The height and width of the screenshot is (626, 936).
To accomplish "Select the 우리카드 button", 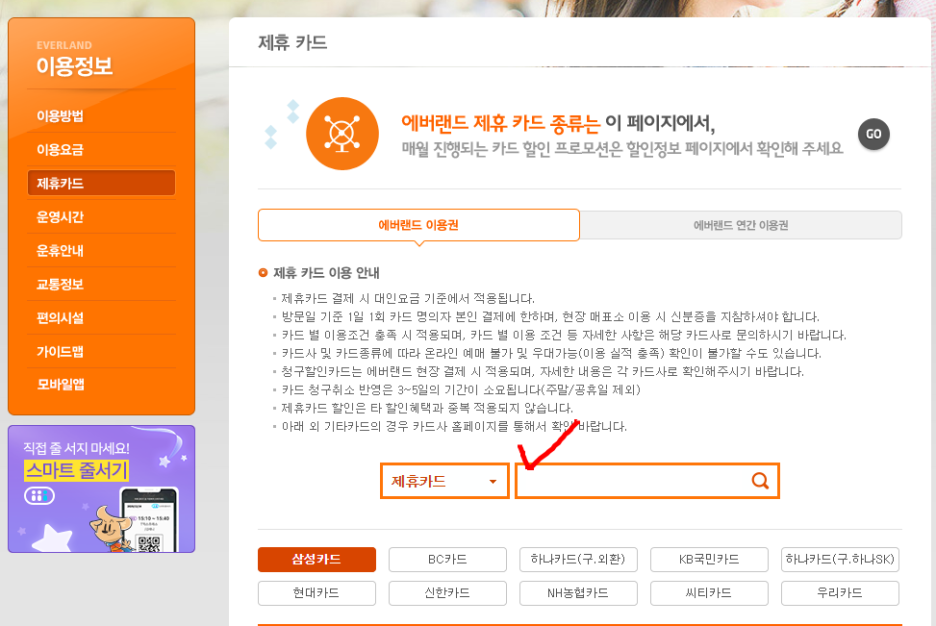I will click(x=840, y=593).
